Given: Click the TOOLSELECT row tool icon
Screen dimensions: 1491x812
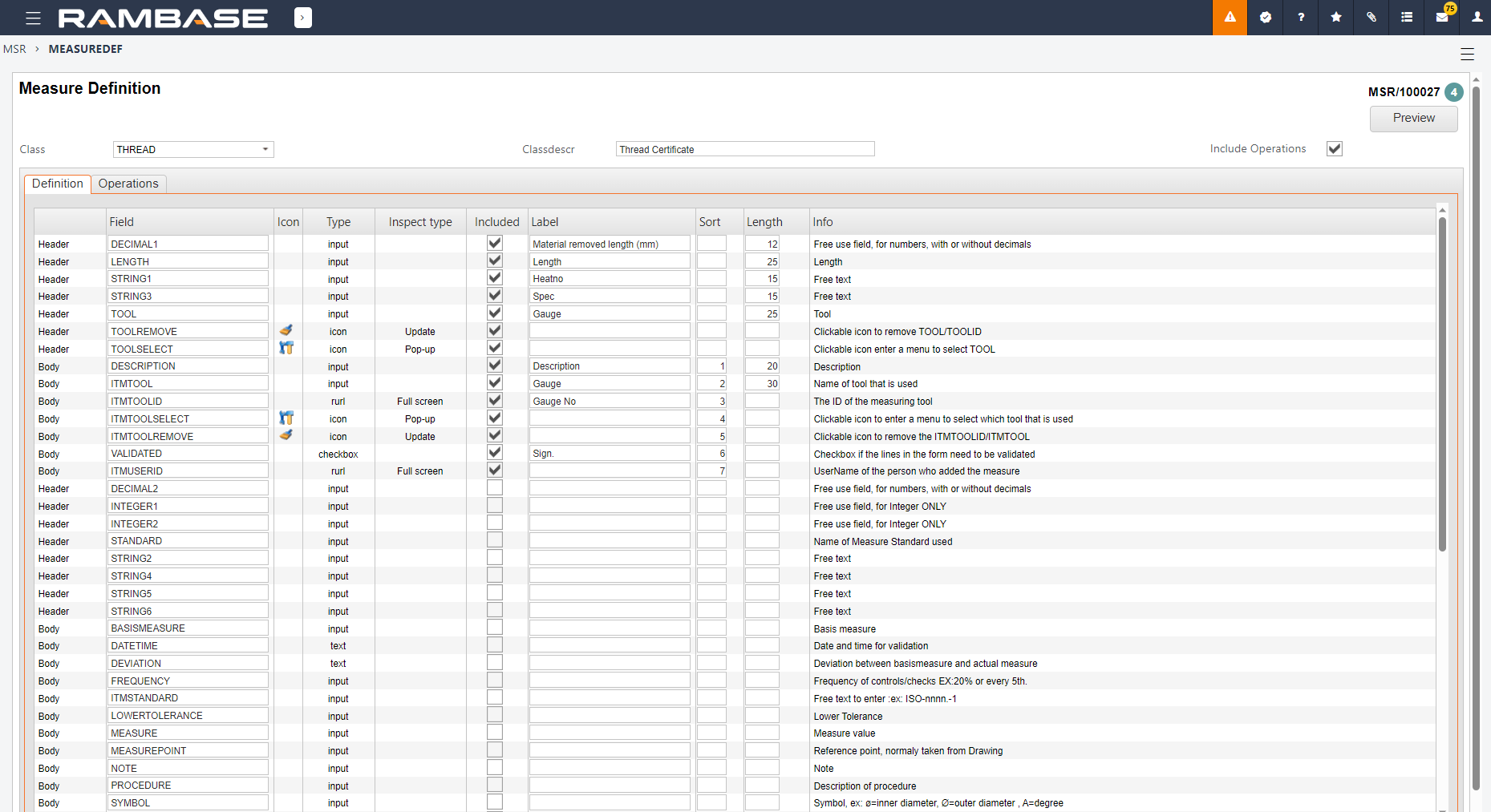Looking at the screenshot, I should tap(286, 349).
